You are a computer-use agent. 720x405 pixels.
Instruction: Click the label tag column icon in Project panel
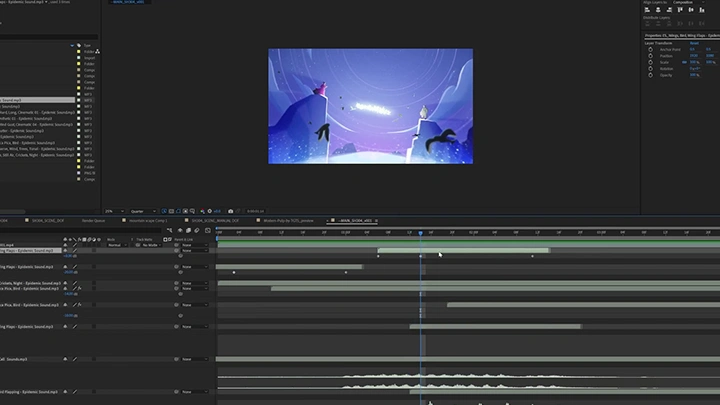[79, 45]
